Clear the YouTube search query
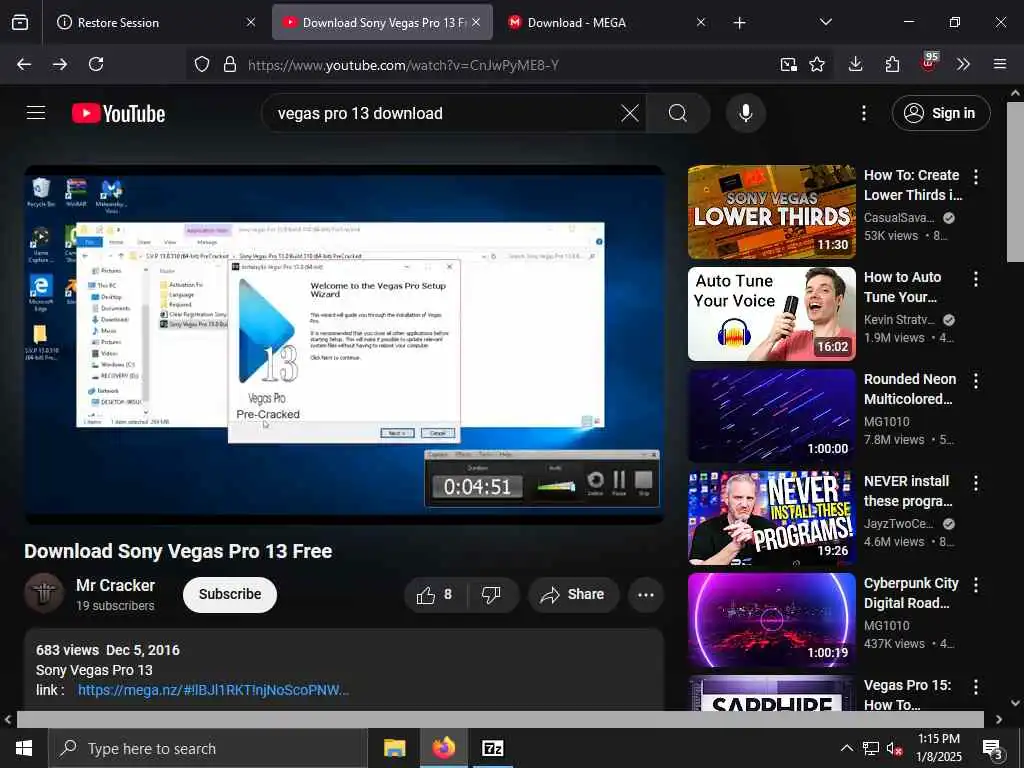This screenshot has height=768, width=1024. (630, 113)
